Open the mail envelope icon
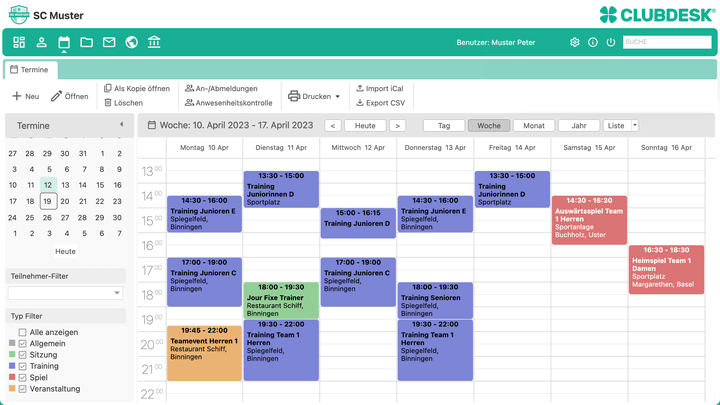The height and width of the screenshot is (405, 720). pyautogui.click(x=109, y=42)
